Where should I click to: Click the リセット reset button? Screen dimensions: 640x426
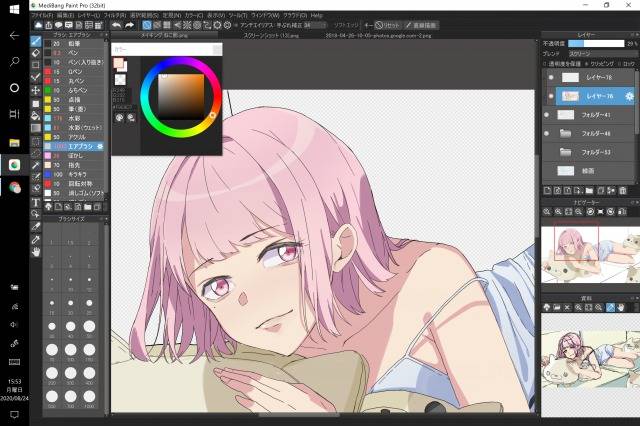tap(387, 25)
